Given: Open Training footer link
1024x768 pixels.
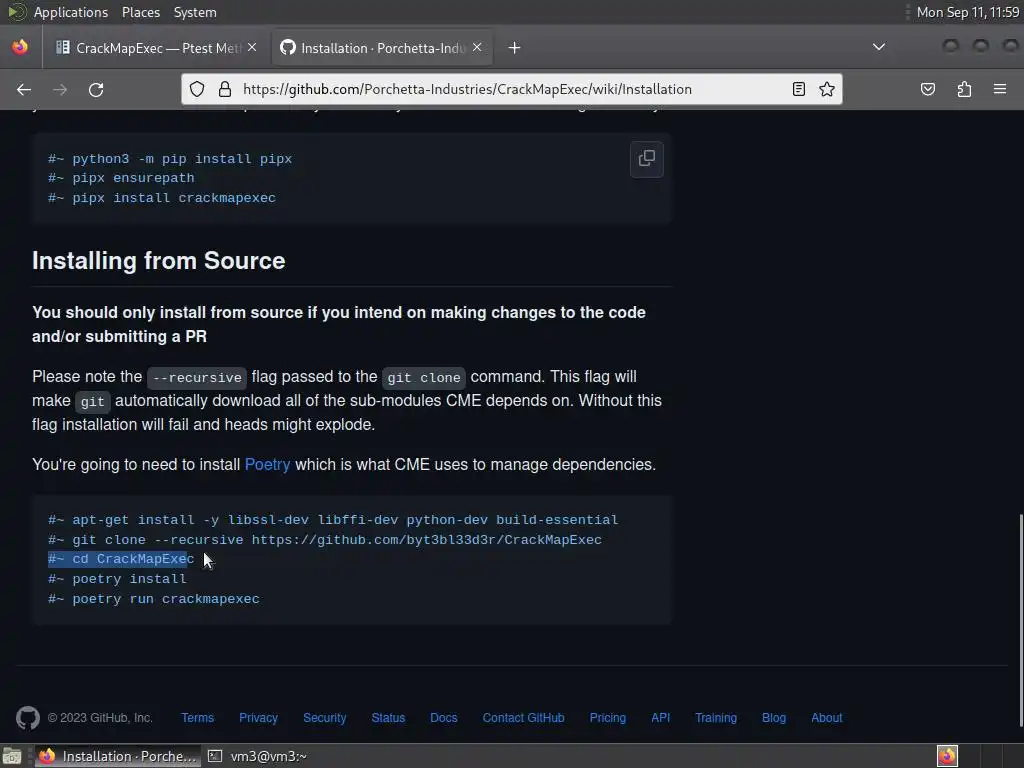Looking at the screenshot, I should point(716,718).
